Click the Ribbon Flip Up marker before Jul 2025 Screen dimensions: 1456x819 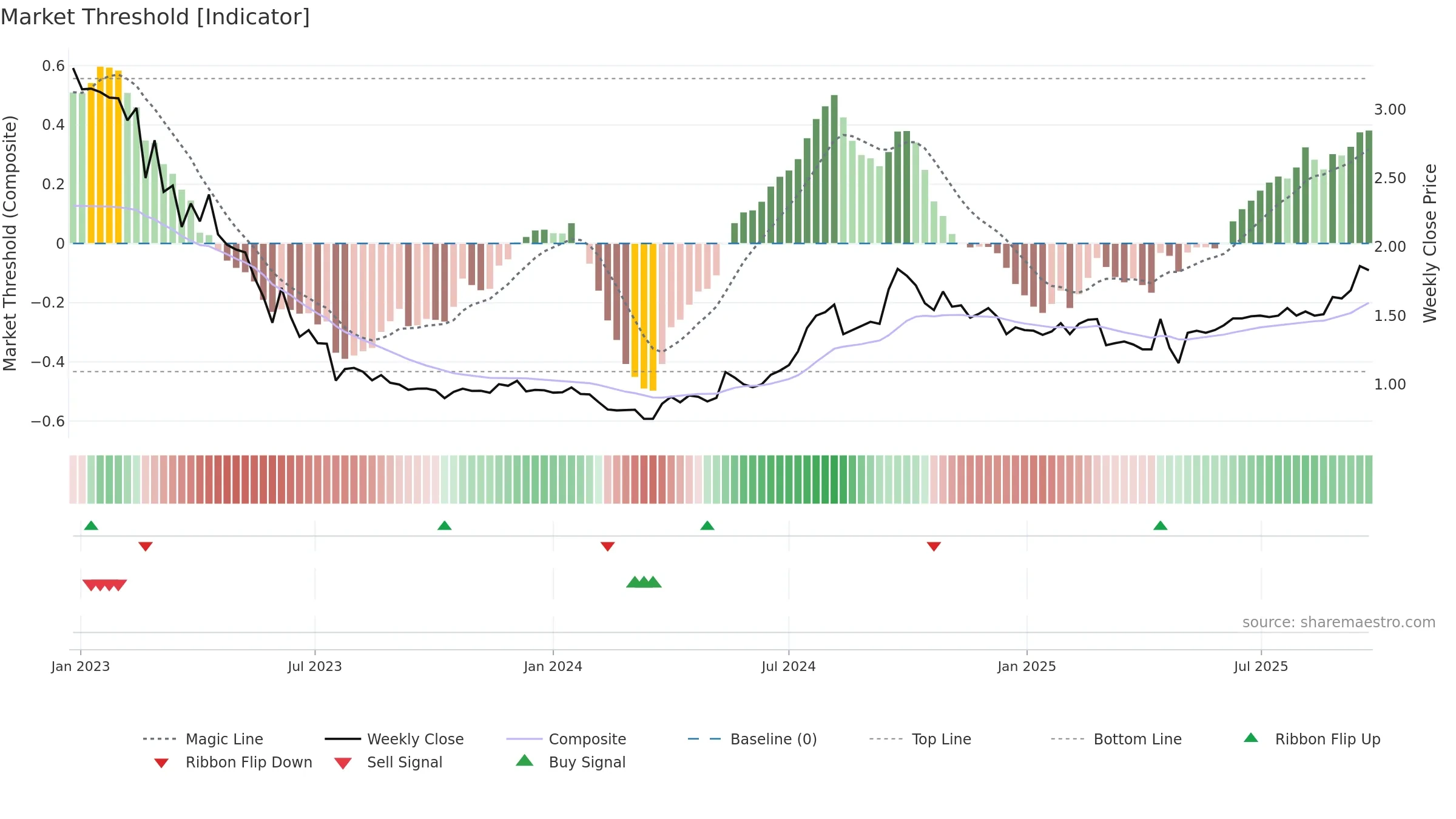click(1161, 525)
